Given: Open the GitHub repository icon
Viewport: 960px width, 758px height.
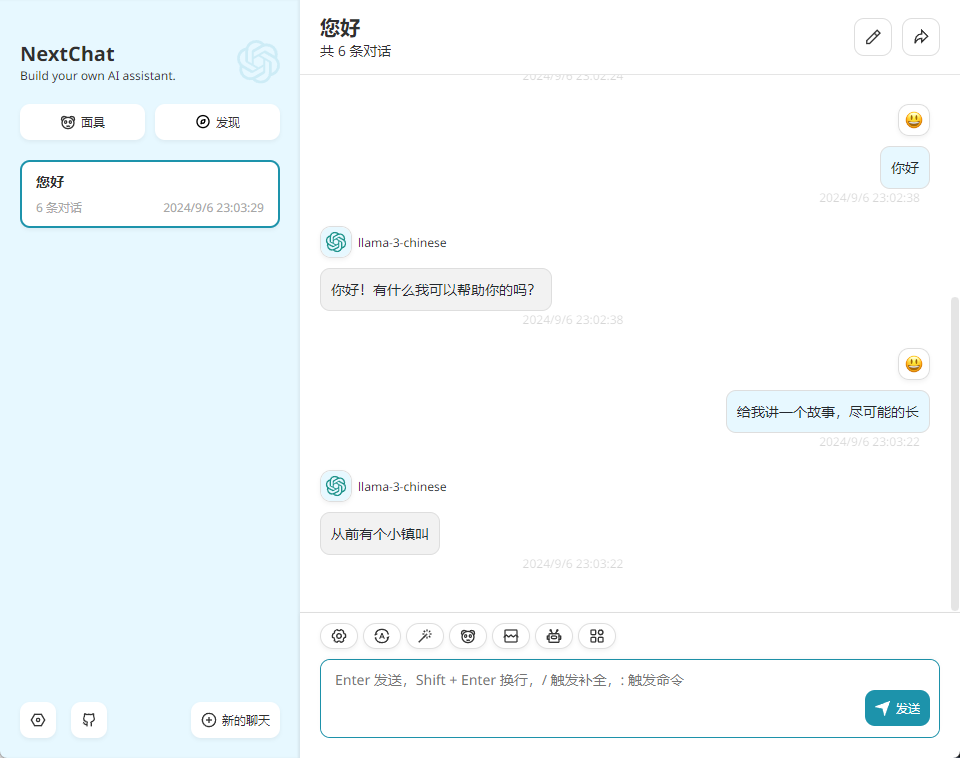Looking at the screenshot, I should click(x=89, y=720).
